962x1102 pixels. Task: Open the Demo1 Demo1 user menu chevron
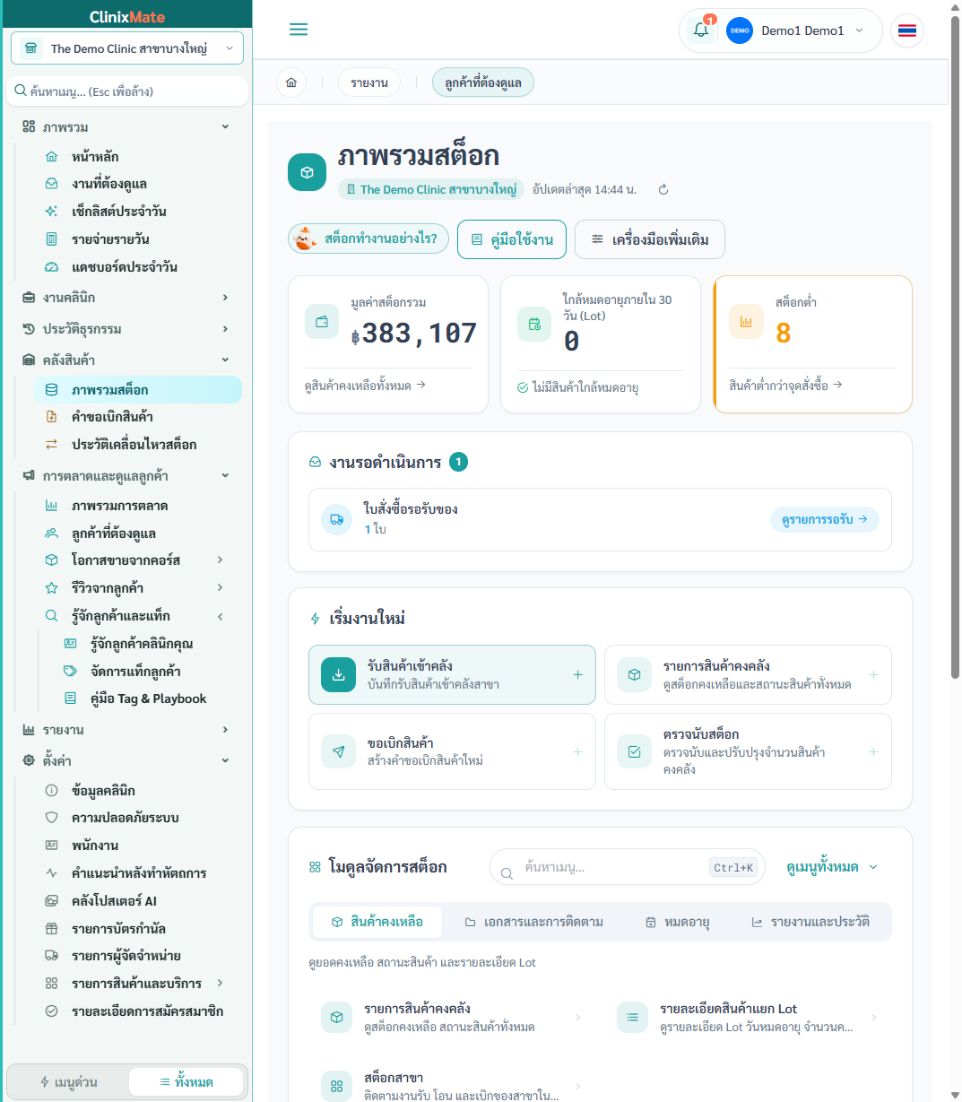[x=859, y=30]
